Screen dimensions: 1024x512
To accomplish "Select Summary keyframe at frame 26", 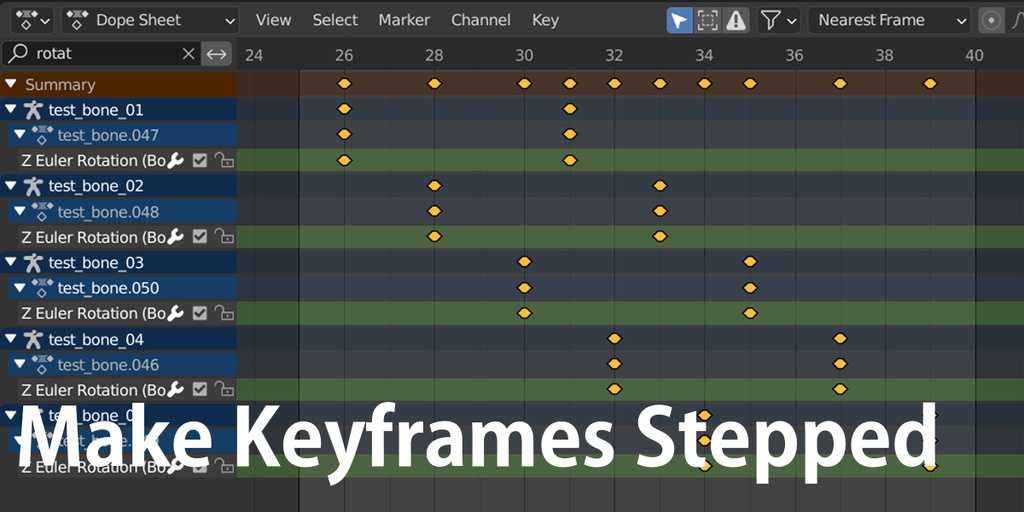I will pyautogui.click(x=344, y=84).
